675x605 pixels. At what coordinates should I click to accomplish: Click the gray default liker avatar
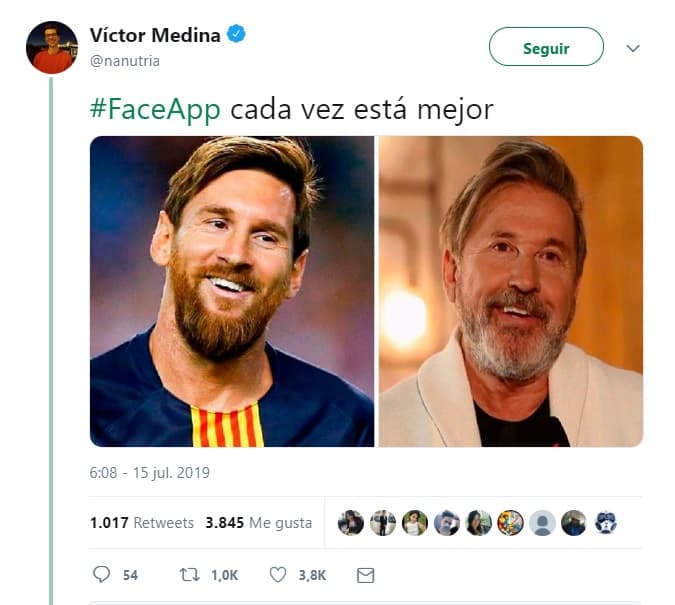tap(542, 523)
